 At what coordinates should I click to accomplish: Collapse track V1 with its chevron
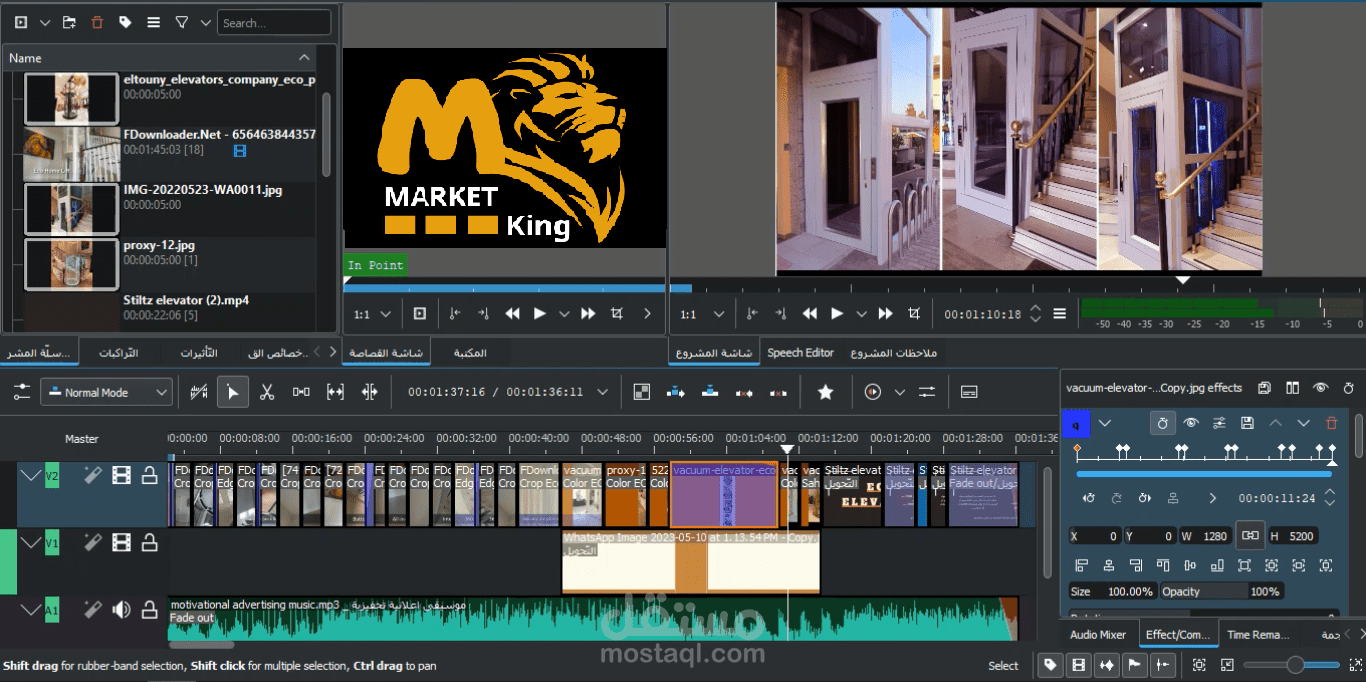coord(32,543)
